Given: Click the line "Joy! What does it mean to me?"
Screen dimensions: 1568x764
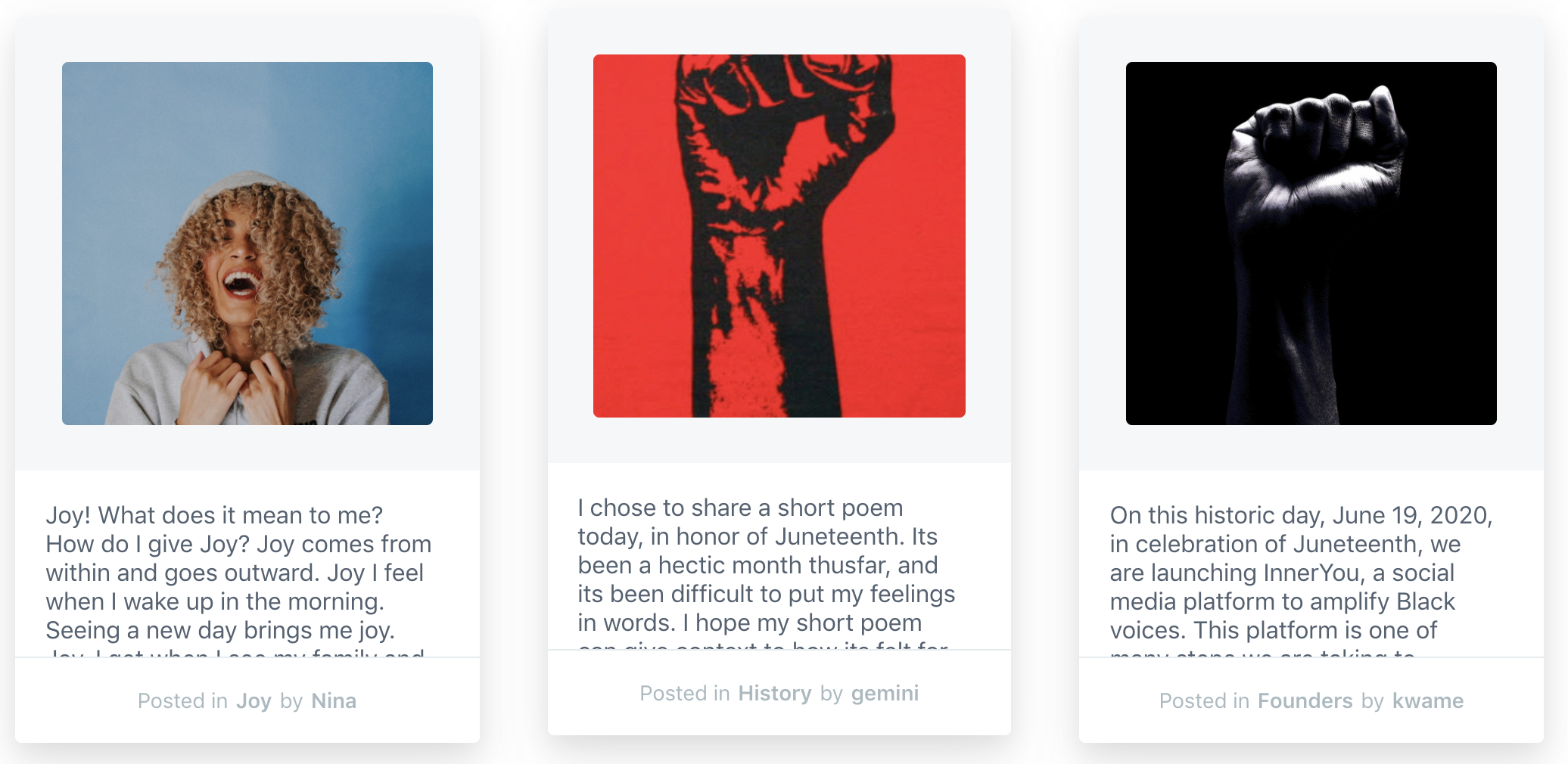Looking at the screenshot, I should [x=214, y=515].
